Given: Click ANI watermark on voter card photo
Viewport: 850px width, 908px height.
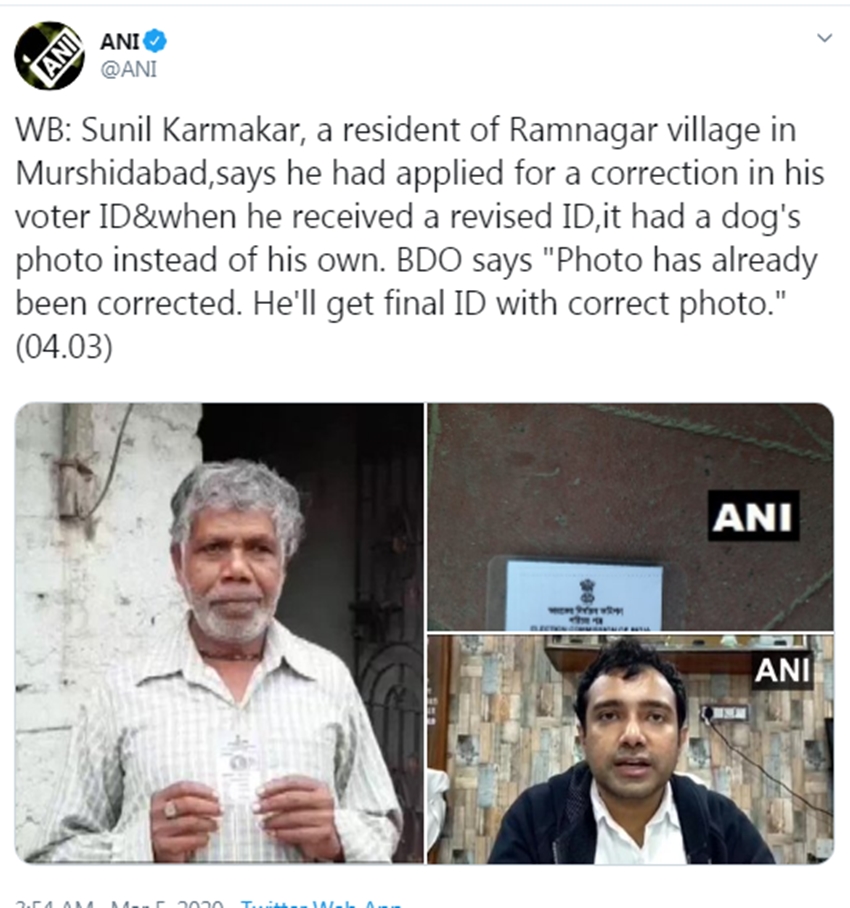Looking at the screenshot, I should pyautogui.click(x=753, y=516).
